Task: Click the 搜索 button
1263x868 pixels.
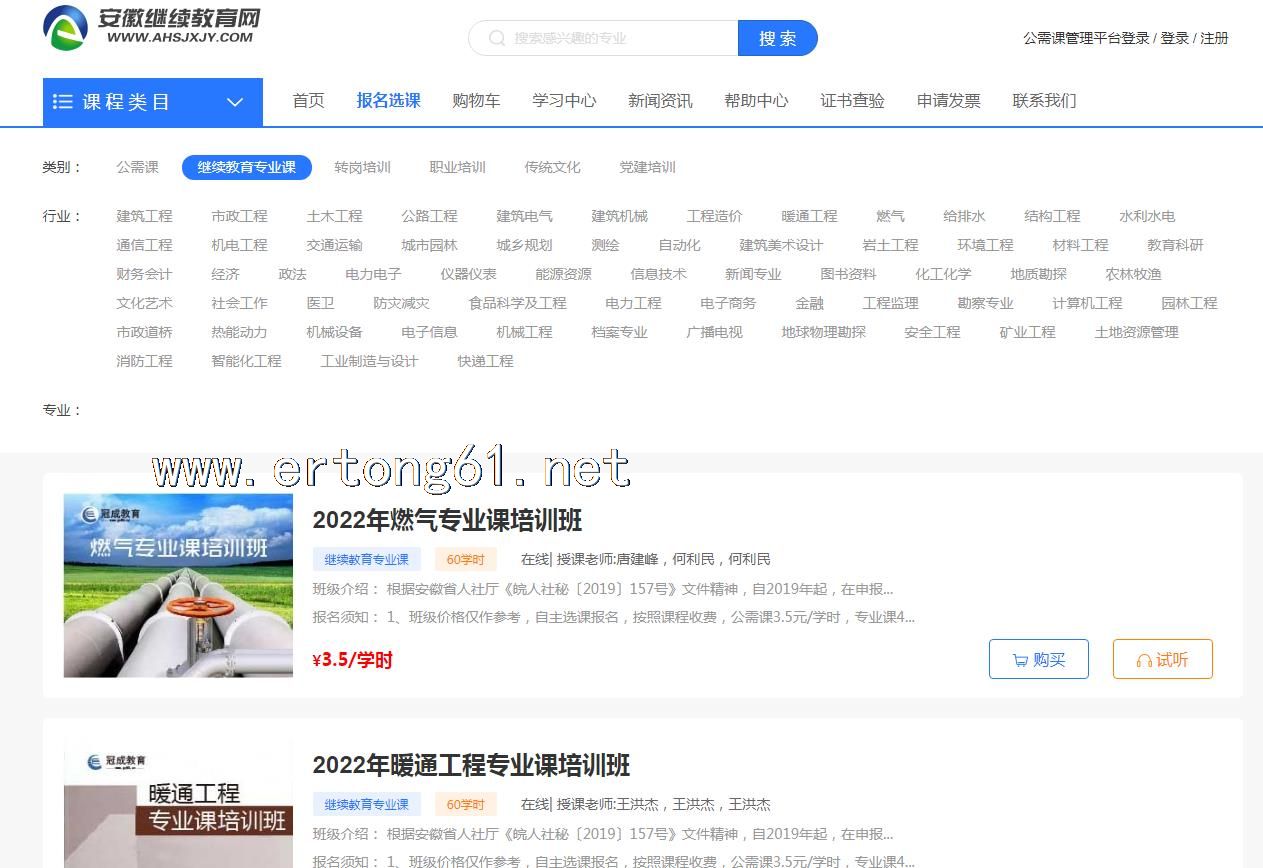Action: tap(777, 38)
